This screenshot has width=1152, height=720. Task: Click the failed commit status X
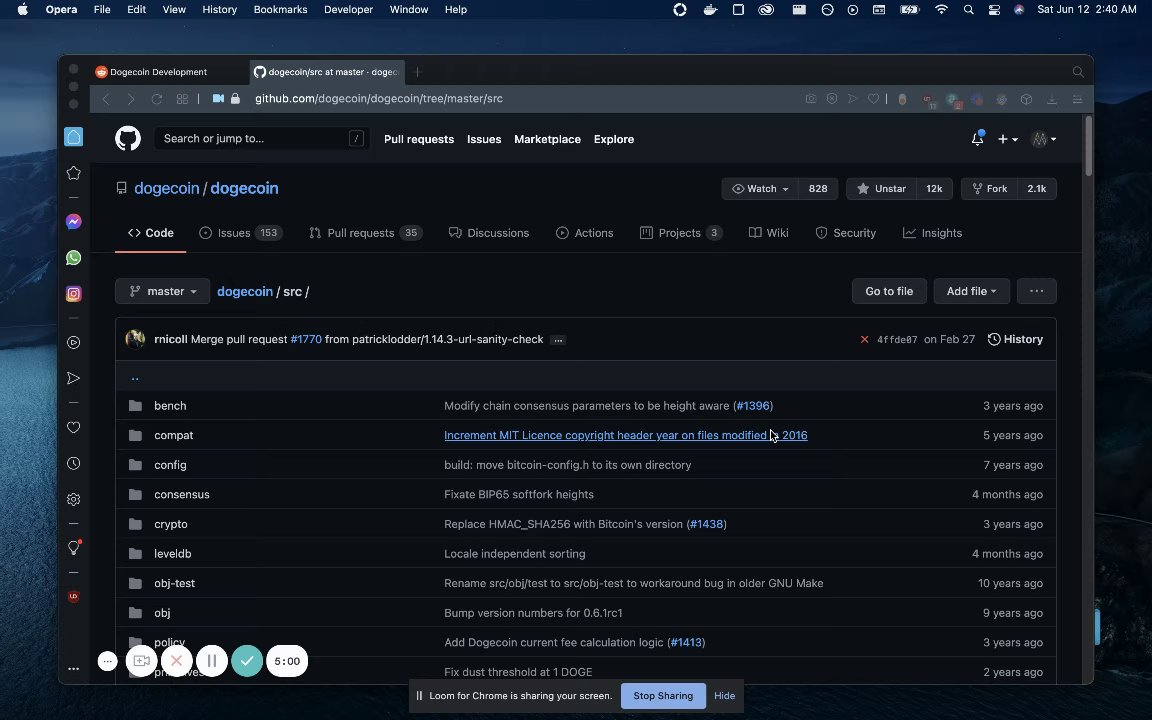(x=864, y=339)
